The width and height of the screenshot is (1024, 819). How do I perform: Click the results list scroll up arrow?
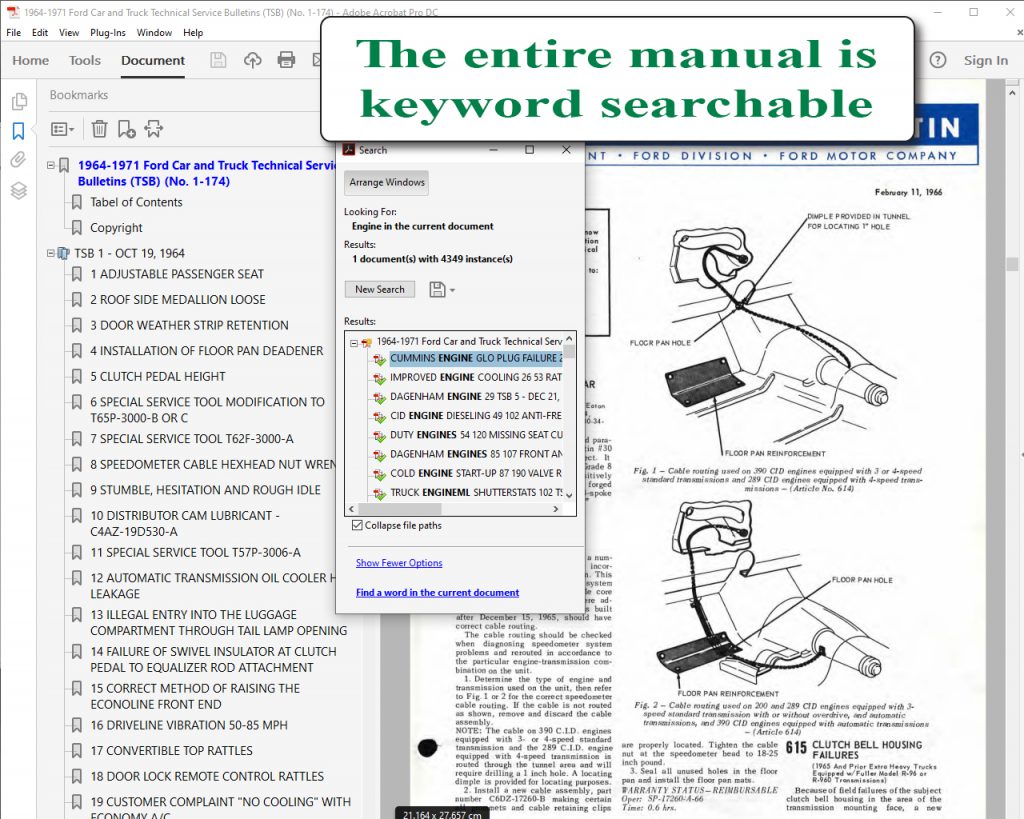[569, 338]
